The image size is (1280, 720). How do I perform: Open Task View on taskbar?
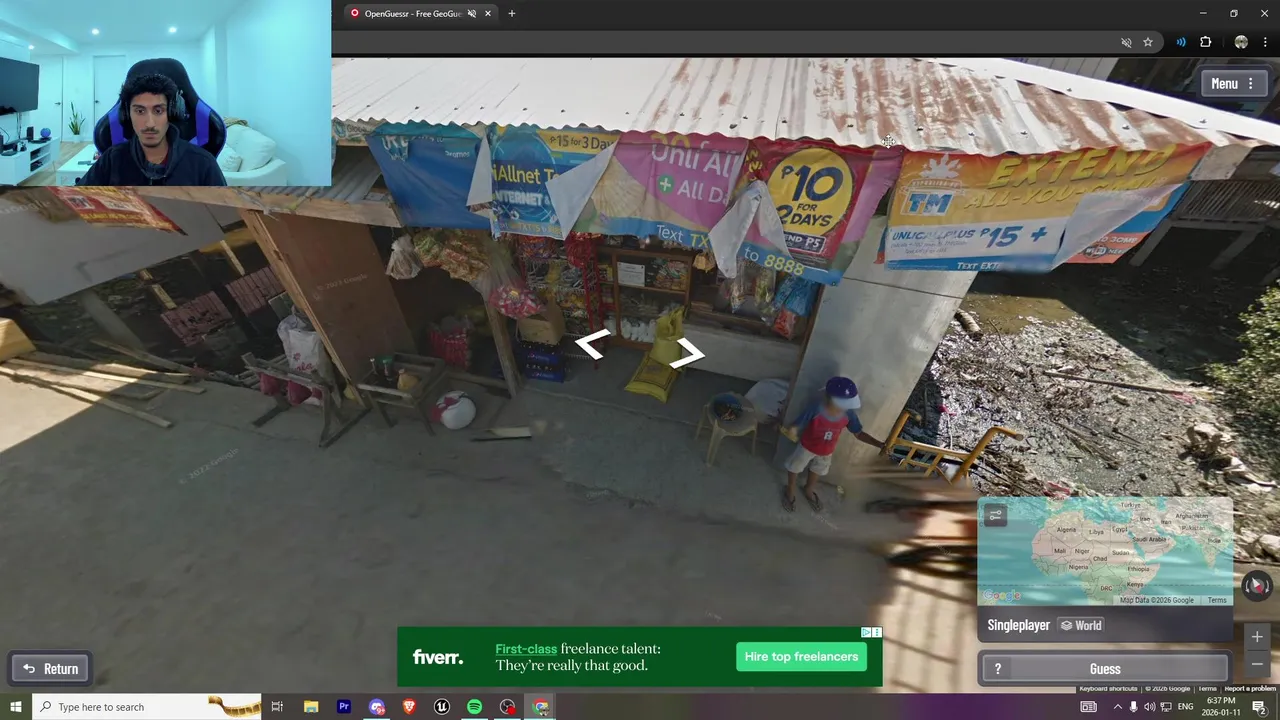click(277, 707)
